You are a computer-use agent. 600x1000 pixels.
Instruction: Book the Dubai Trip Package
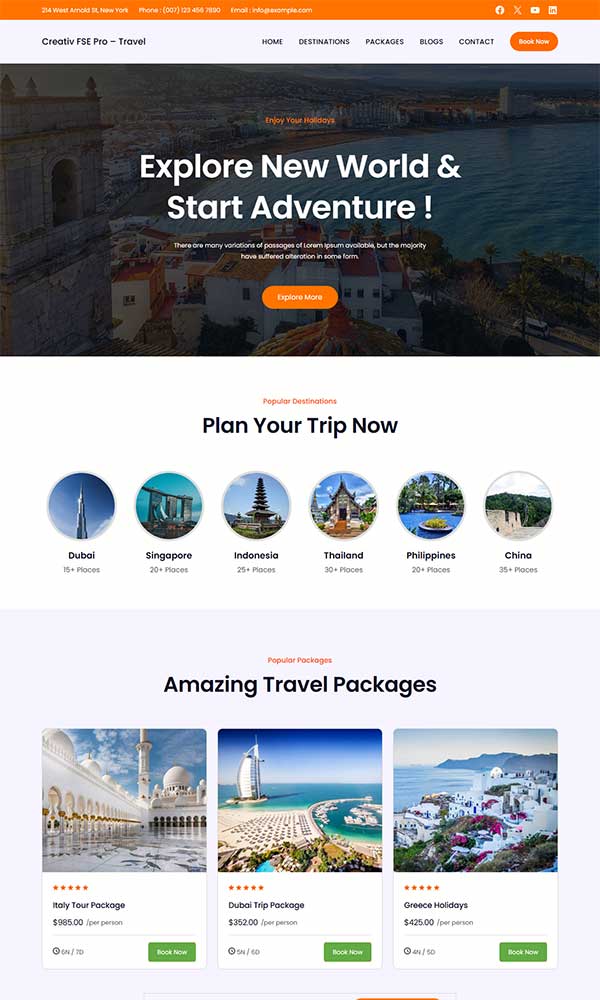348,952
